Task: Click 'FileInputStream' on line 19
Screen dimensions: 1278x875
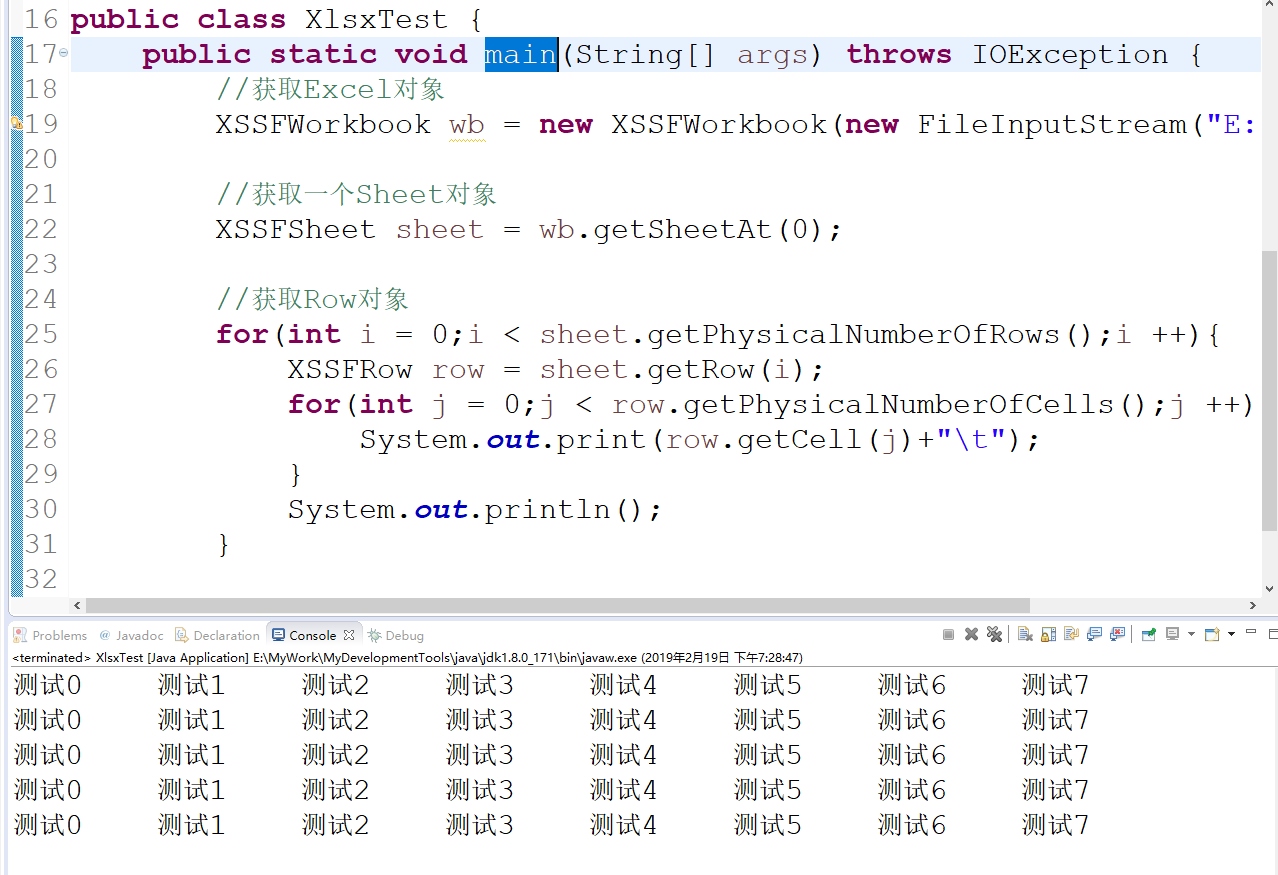Action: tap(1052, 124)
